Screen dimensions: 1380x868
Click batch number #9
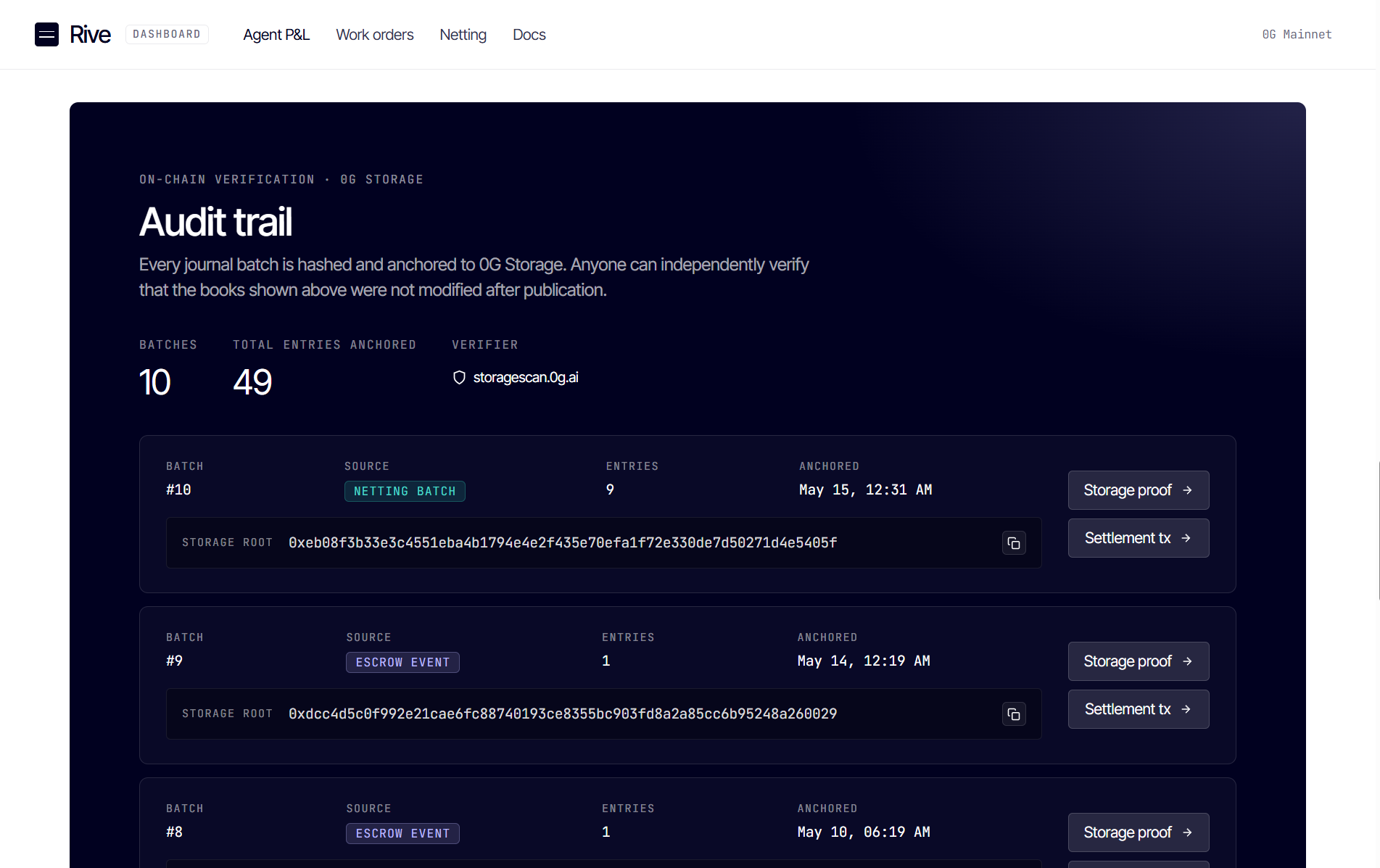pos(175,661)
